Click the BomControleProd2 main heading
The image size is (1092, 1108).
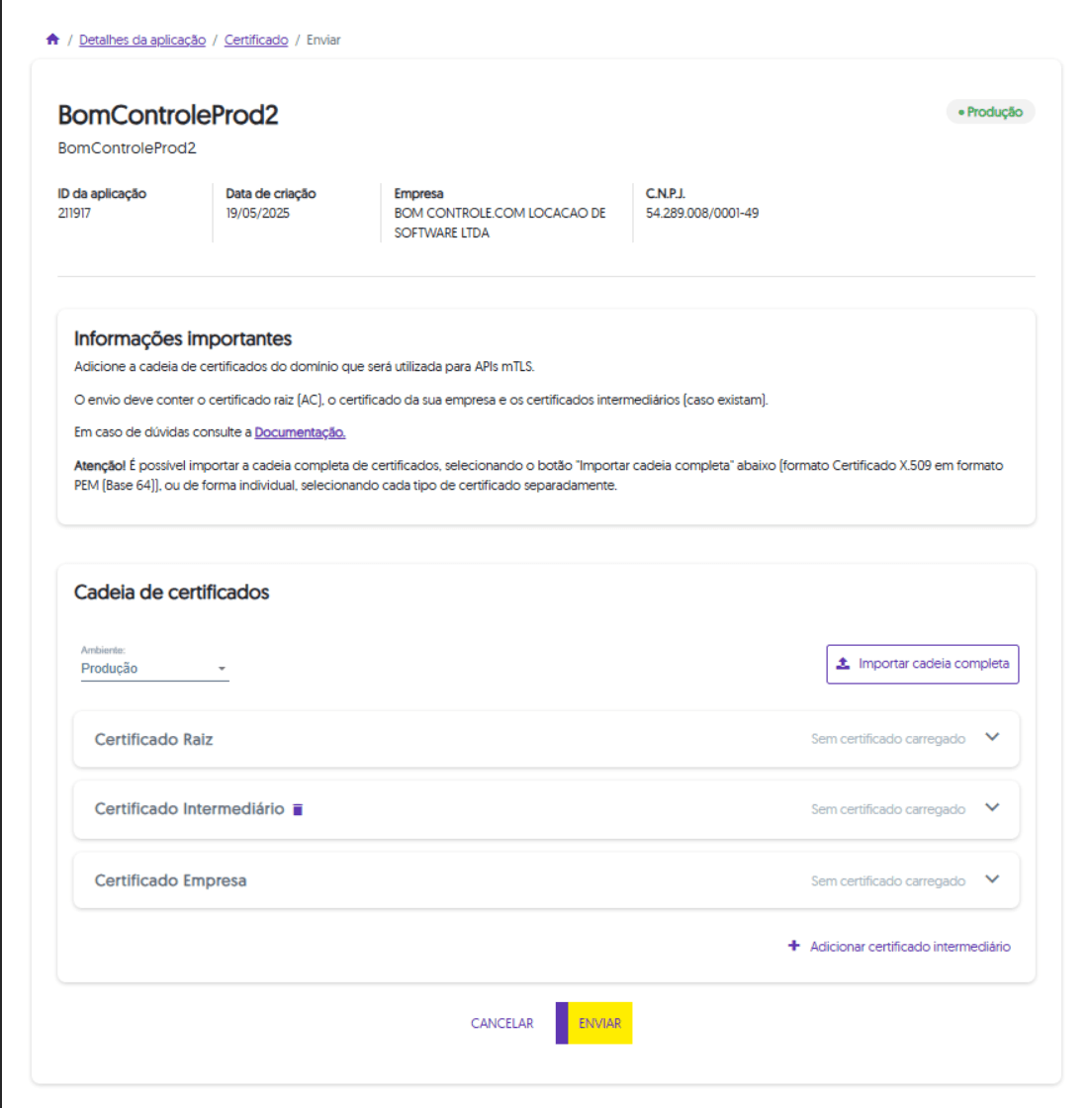tap(168, 115)
